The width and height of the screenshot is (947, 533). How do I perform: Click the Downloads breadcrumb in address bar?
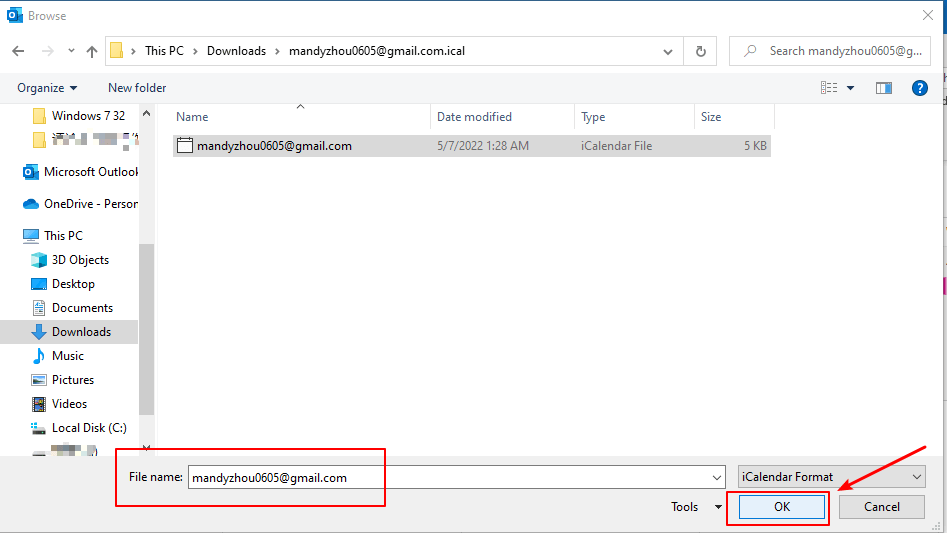point(236,51)
